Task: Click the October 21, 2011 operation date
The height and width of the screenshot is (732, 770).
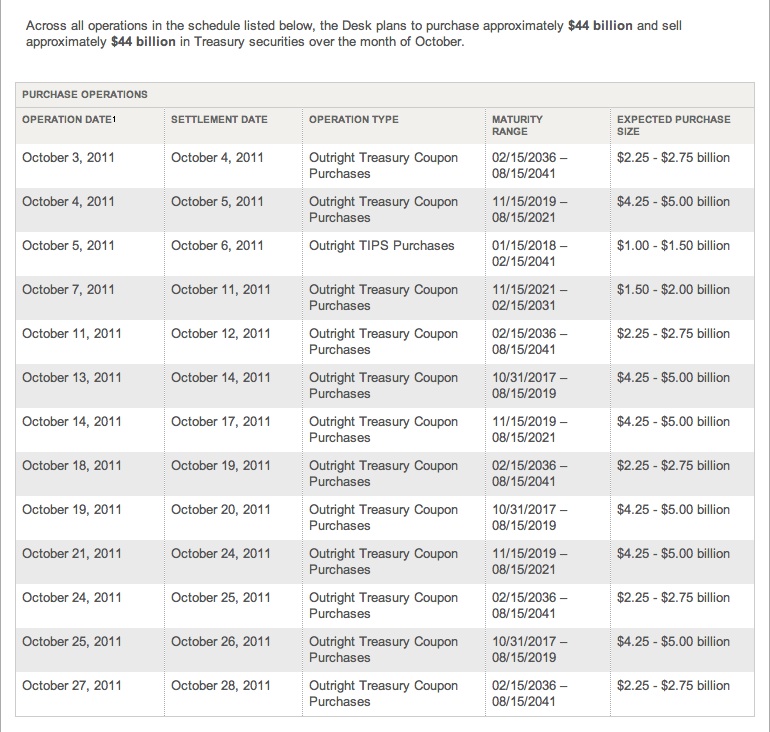Action: tap(72, 554)
